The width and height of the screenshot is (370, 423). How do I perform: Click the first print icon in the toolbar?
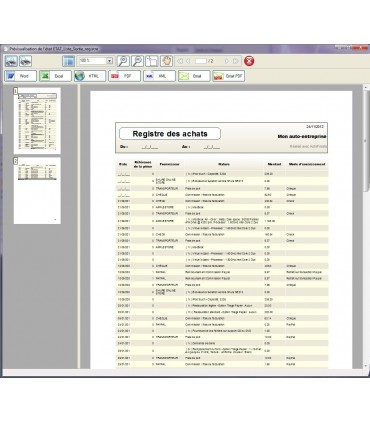pos(11,61)
